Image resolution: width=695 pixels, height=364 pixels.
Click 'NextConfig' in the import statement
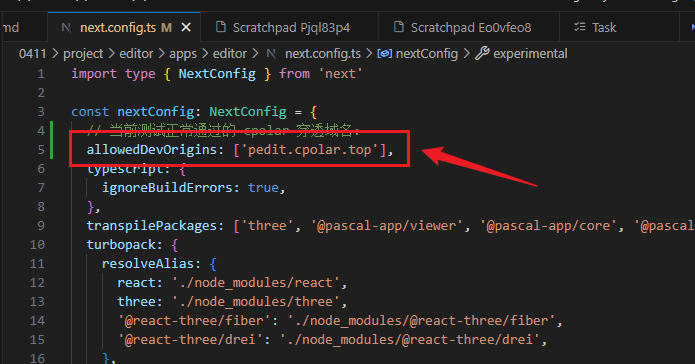(x=217, y=74)
